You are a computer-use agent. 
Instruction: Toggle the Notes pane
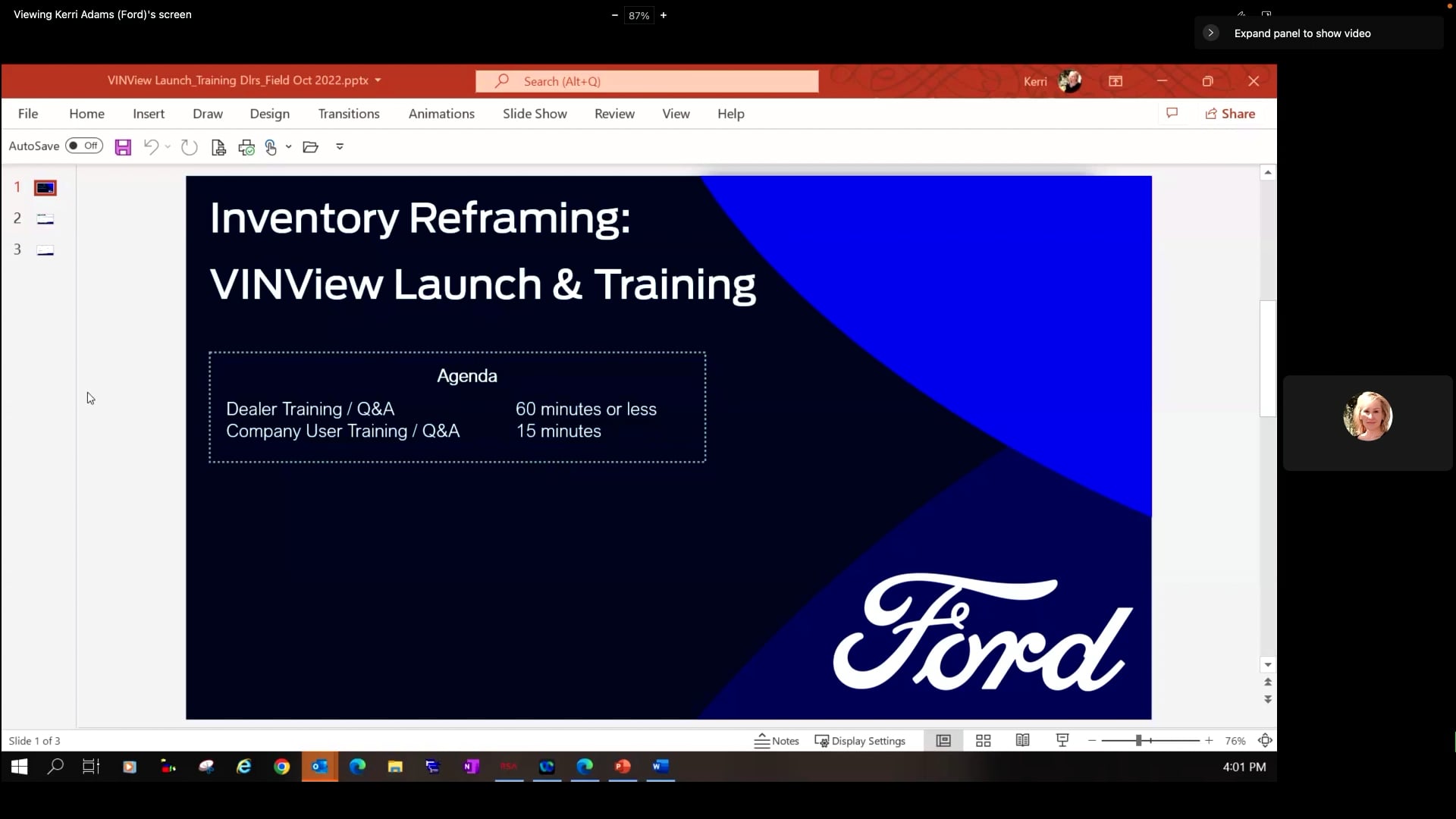tap(777, 741)
